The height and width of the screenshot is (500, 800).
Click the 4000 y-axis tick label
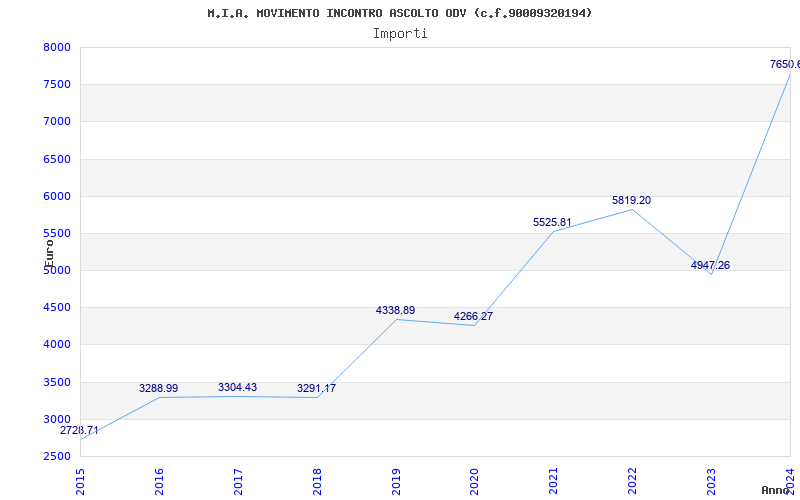pyautogui.click(x=56, y=345)
